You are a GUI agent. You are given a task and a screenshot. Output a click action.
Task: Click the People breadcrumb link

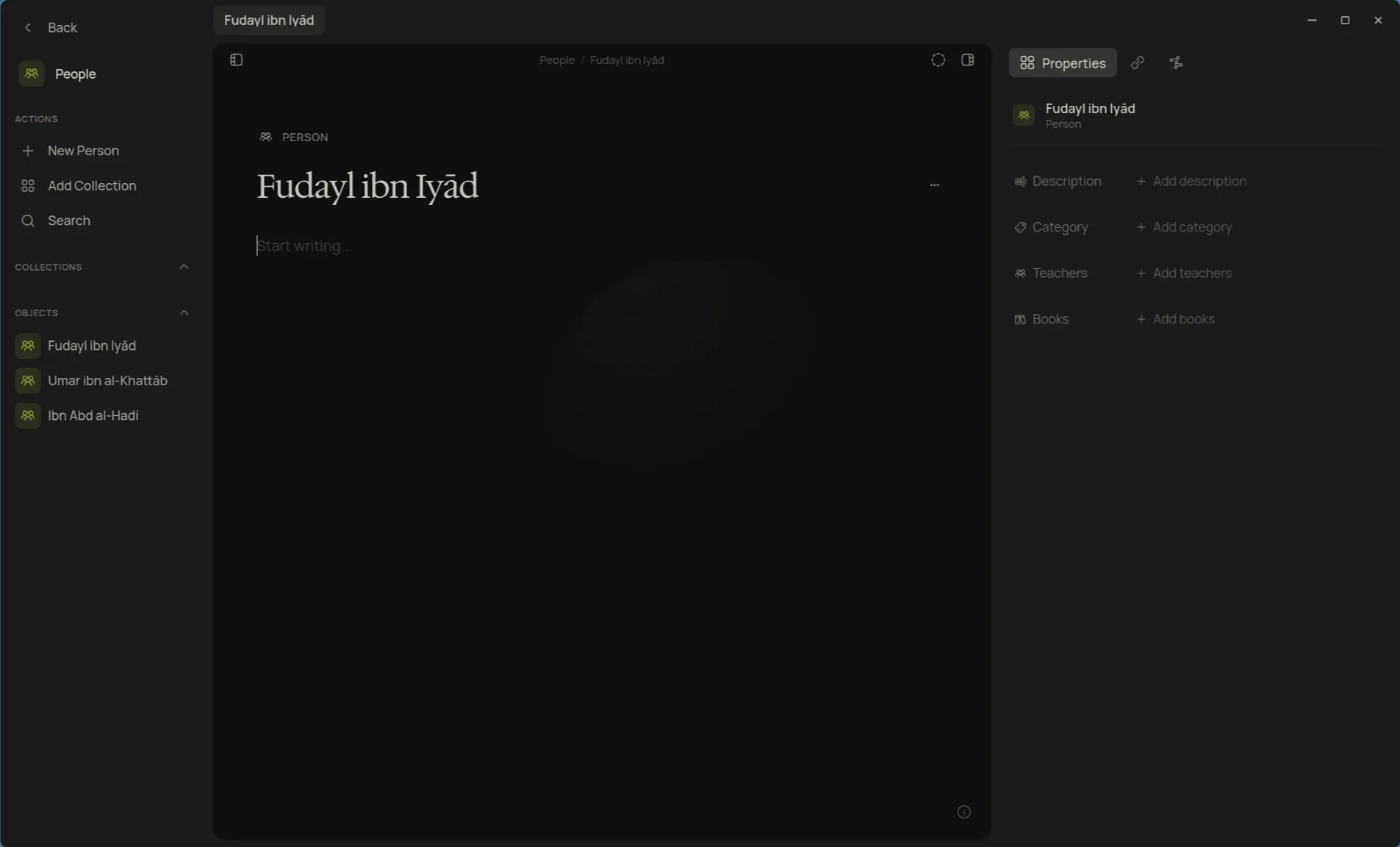pos(557,60)
